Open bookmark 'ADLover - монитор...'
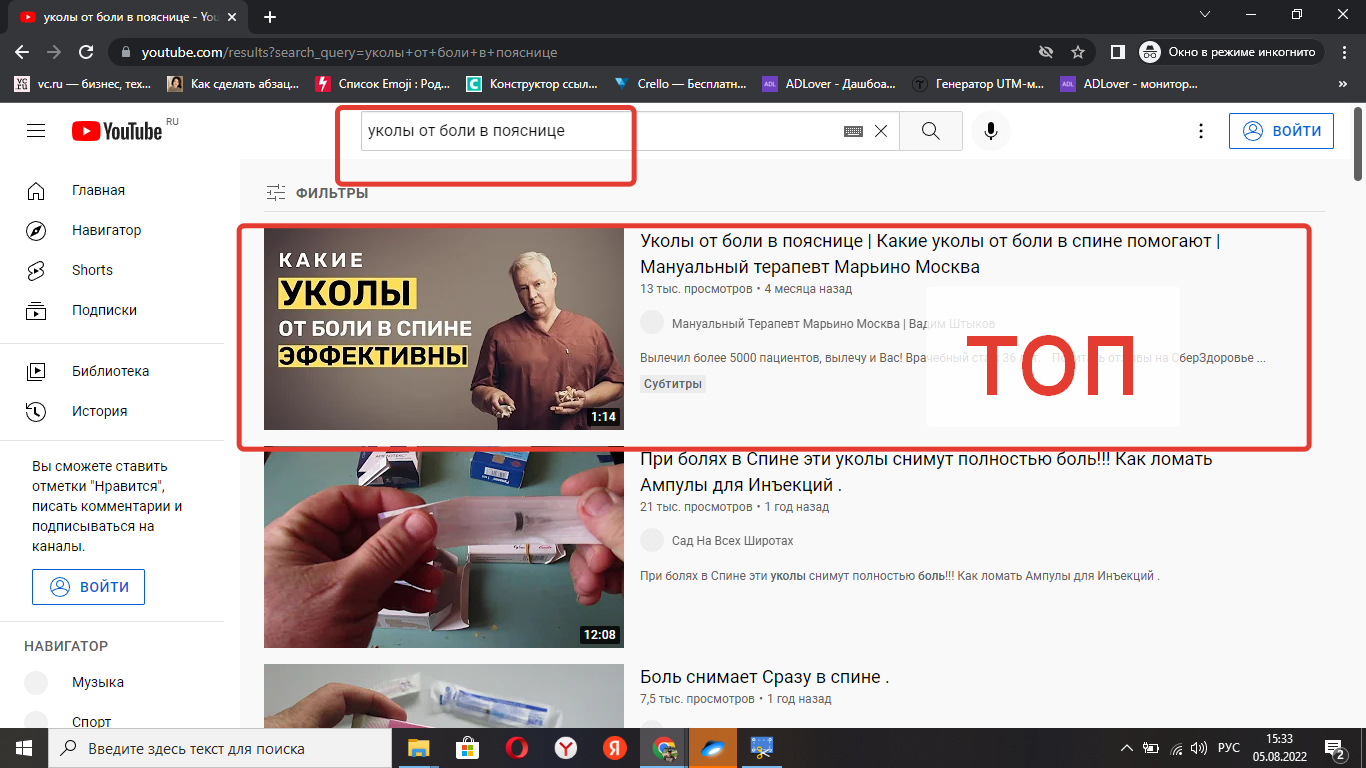The height and width of the screenshot is (768, 1366). [x=1127, y=84]
